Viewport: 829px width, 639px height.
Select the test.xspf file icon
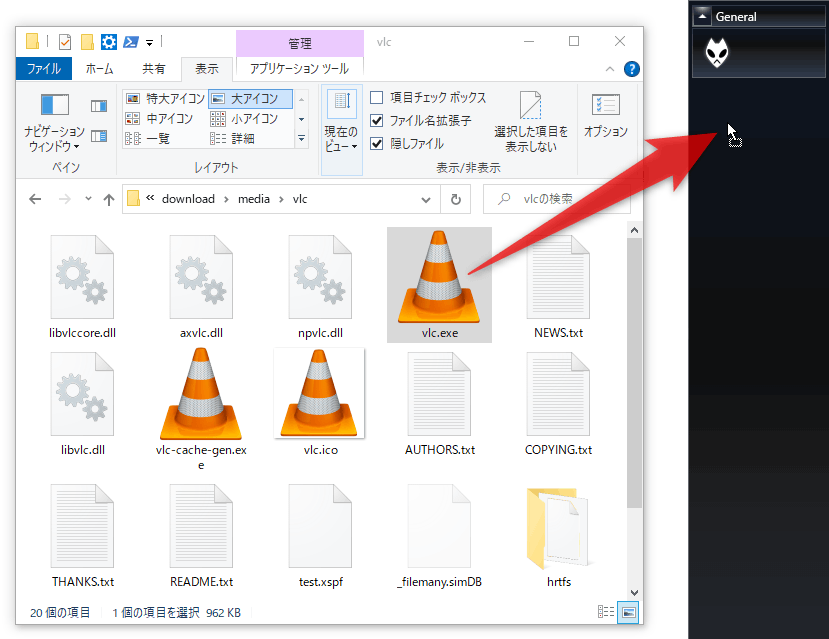320,526
